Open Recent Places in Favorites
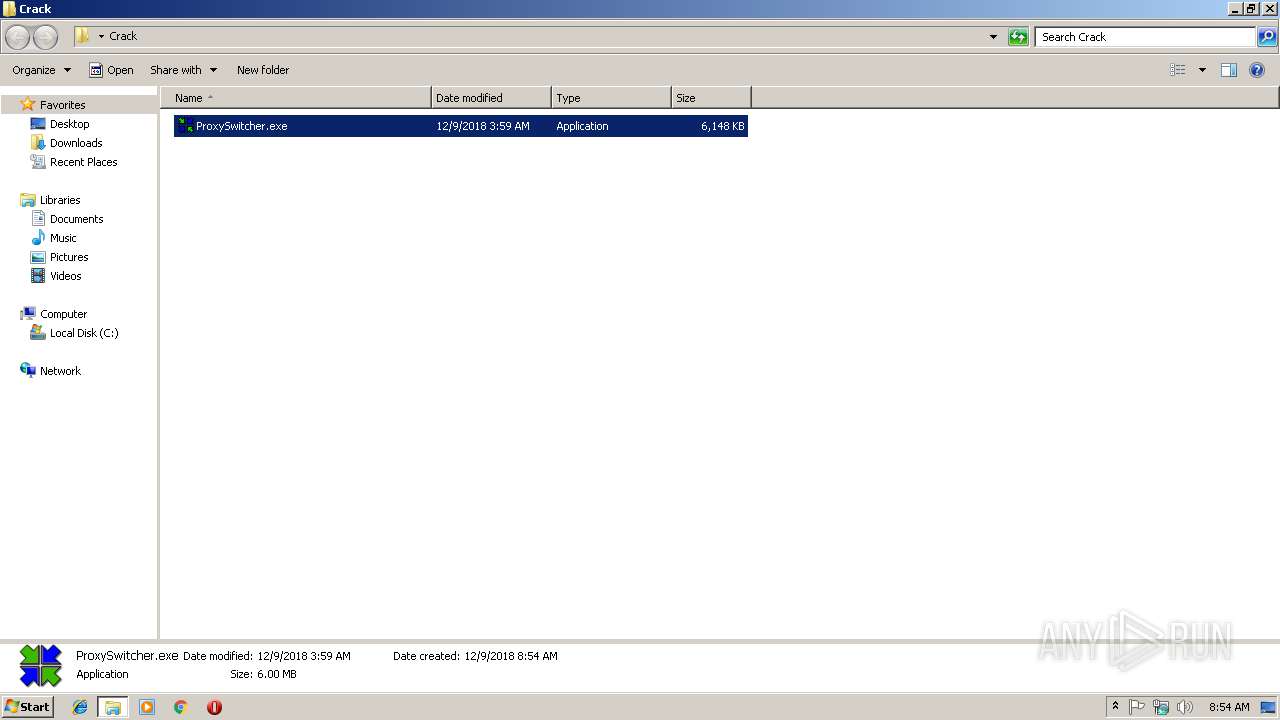 (x=83, y=162)
